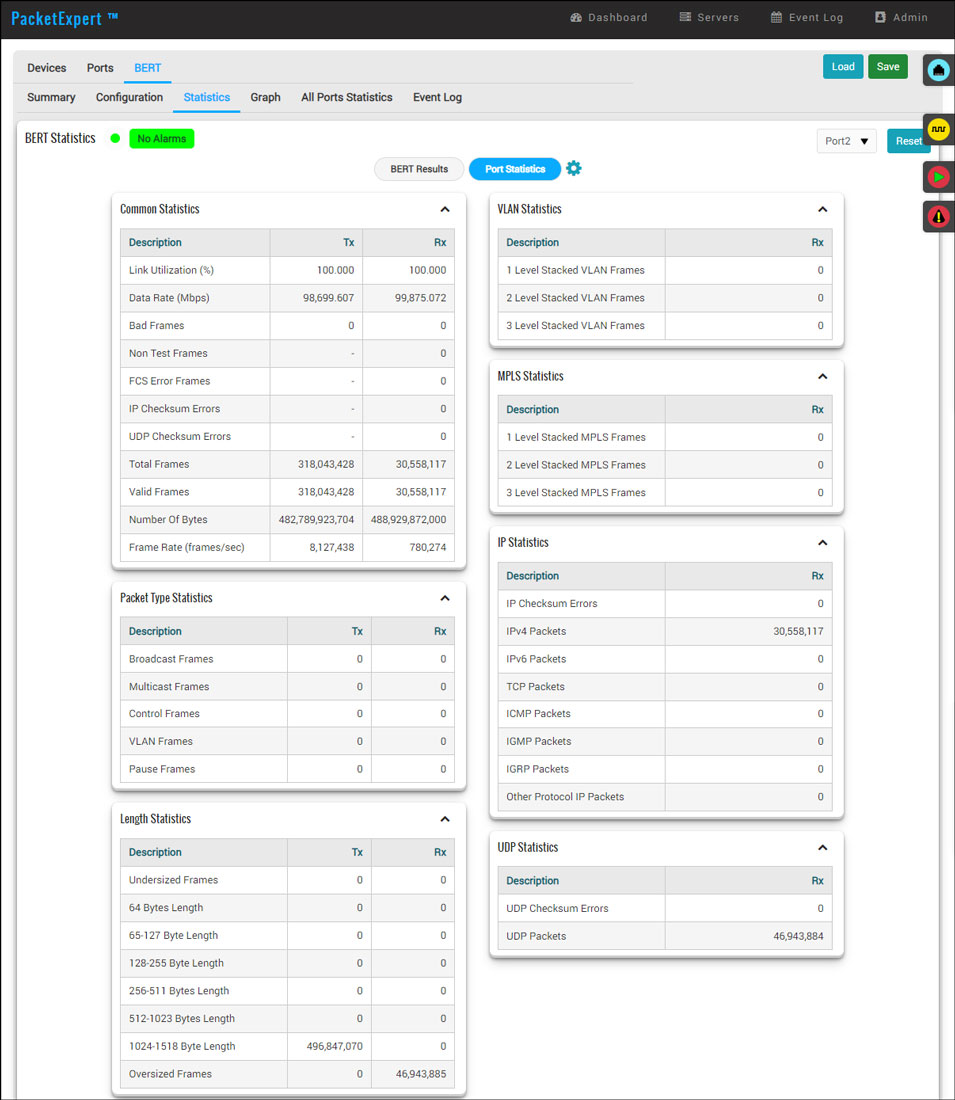Open the Admin menu in the top bar
Image resolution: width=955 pixels, height=1100 pixels.
click(x=901, y=18)
